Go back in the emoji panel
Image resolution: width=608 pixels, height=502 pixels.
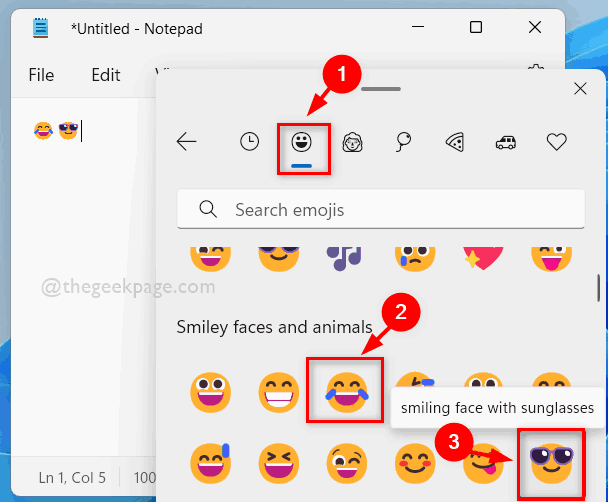click(x=186, y=141)
